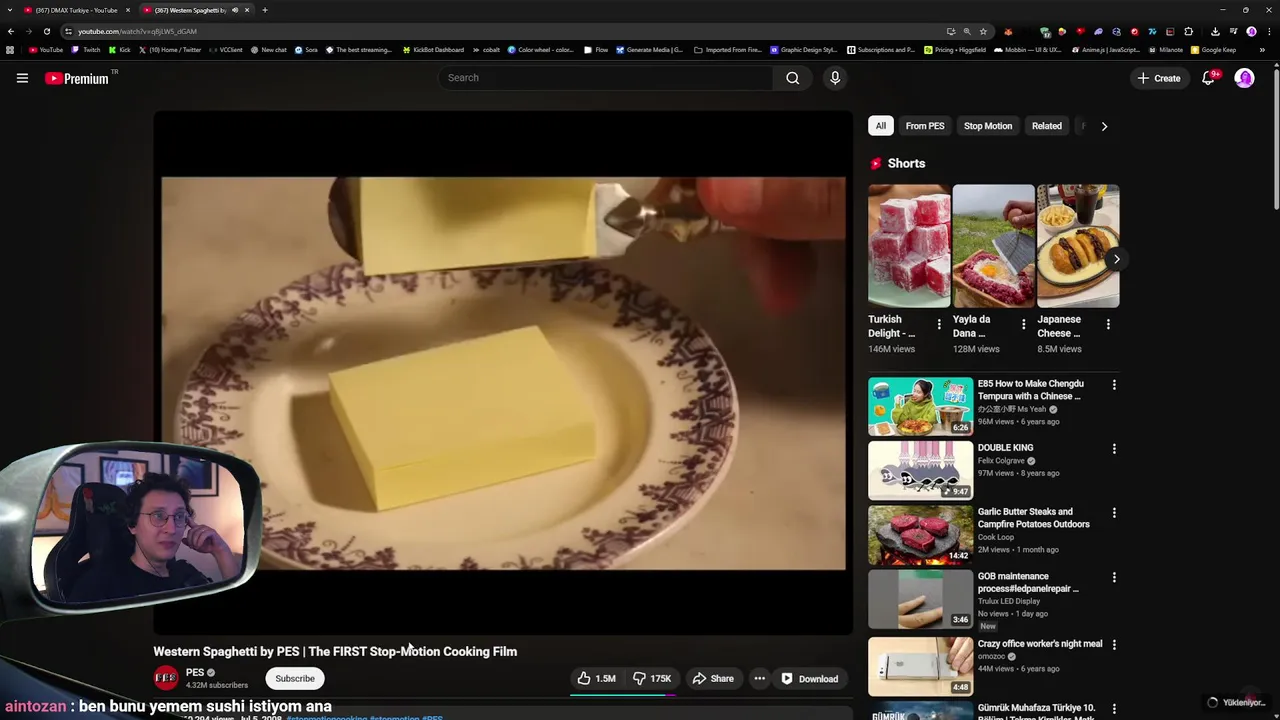The height and width of the screenshot is (720, 1280).
Task: Open options for Japanese Cheese short
Action: point(1108,324)
